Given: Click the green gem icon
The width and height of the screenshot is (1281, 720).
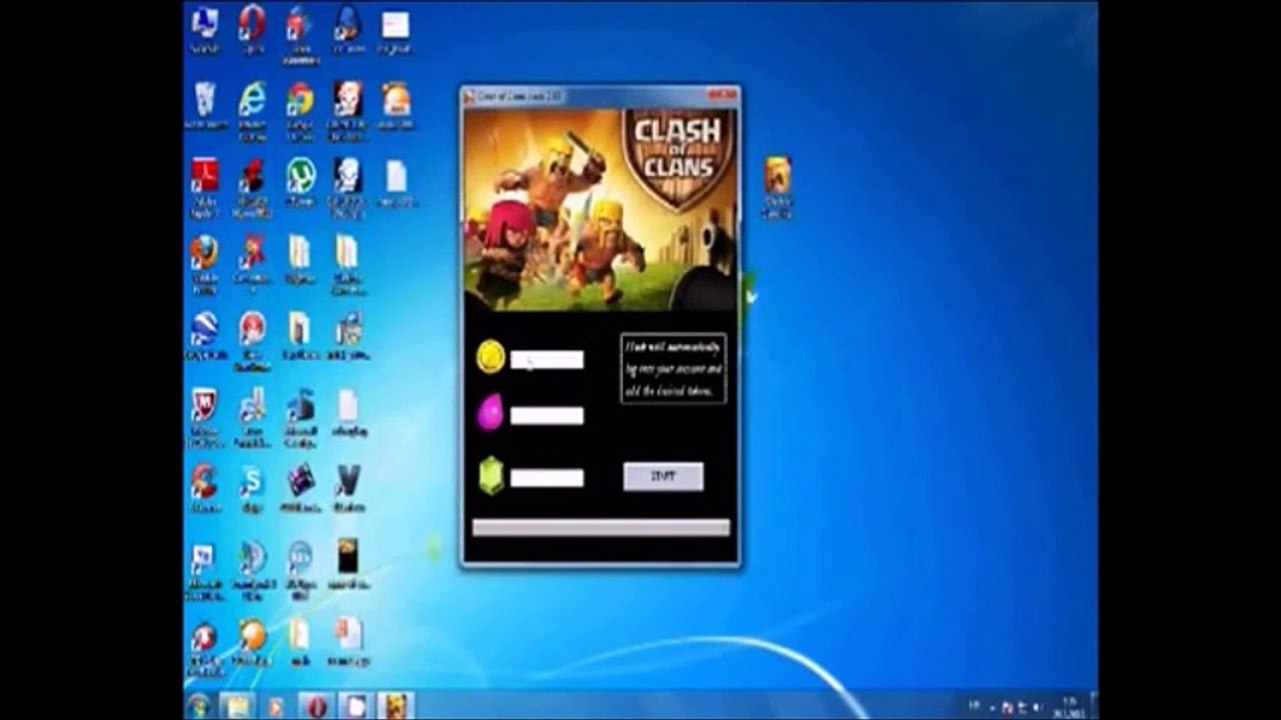Looking at the screenshot, I should click(x=490, y=474).
